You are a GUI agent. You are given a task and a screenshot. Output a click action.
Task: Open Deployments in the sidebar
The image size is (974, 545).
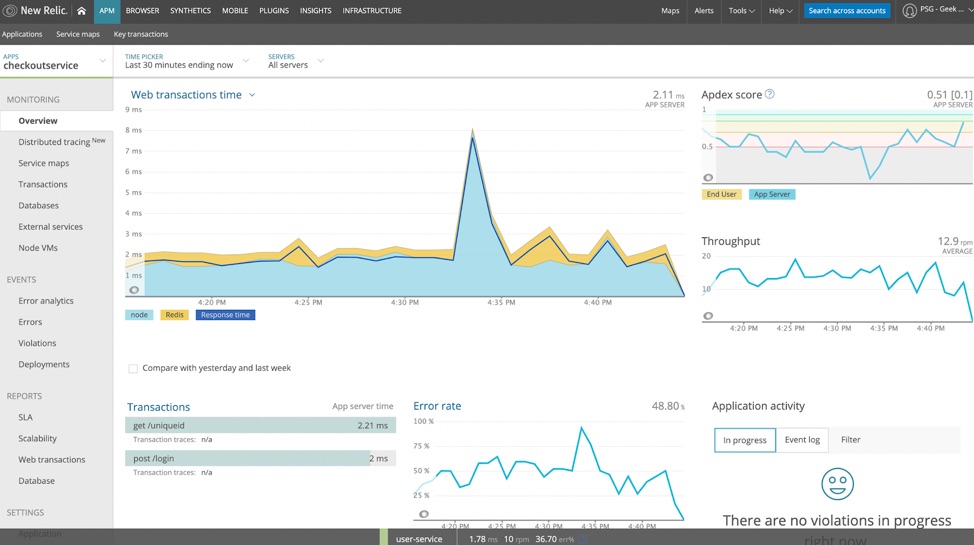43,364
